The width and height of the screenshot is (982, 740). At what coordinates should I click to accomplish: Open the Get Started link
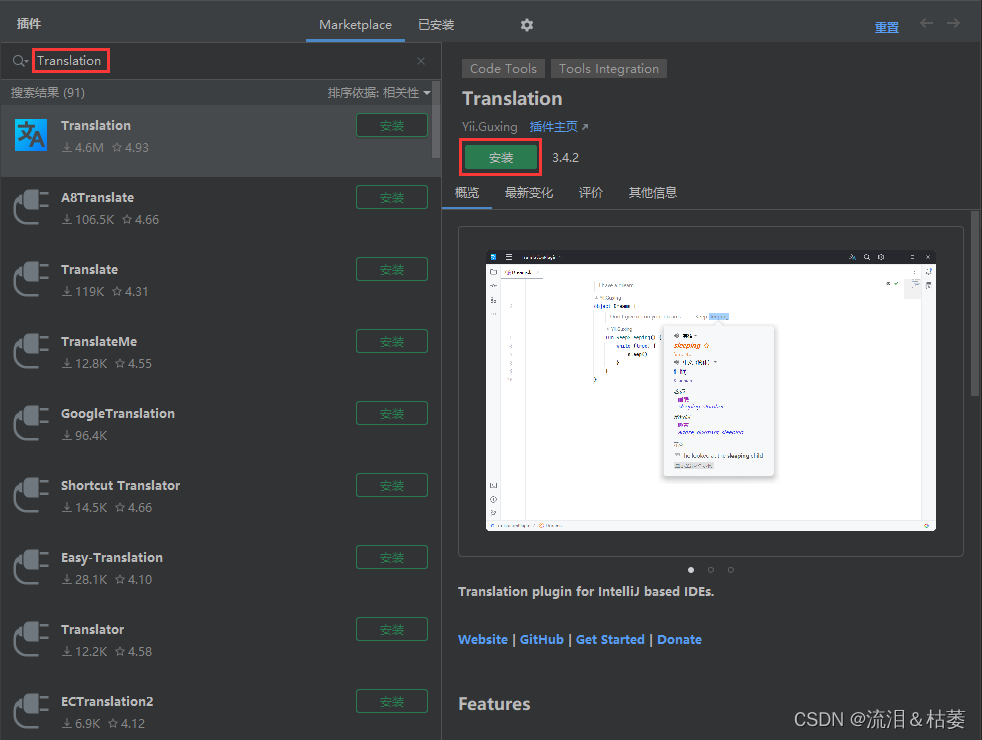pos(610,639)
